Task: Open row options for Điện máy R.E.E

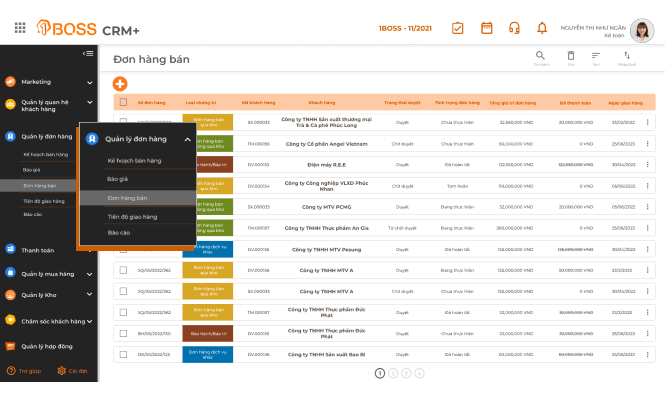Action: click(x=647, y=165)
